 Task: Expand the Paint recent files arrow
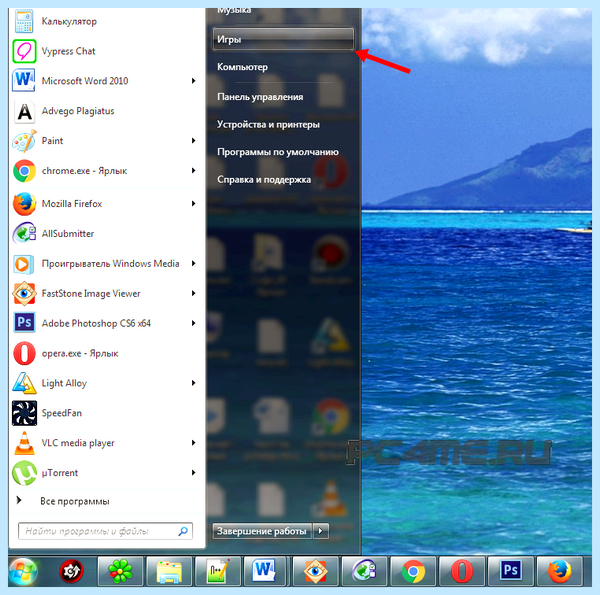pos(194,141)
